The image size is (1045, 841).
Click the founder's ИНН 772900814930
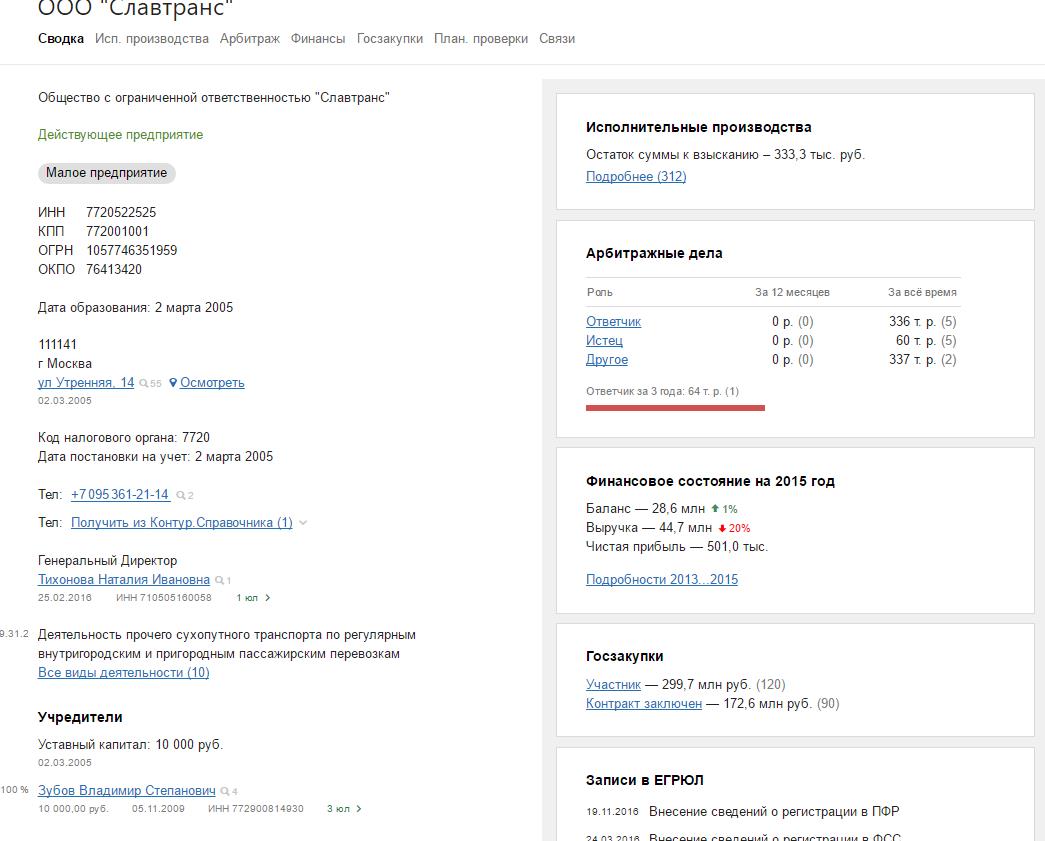pos(256,809)
